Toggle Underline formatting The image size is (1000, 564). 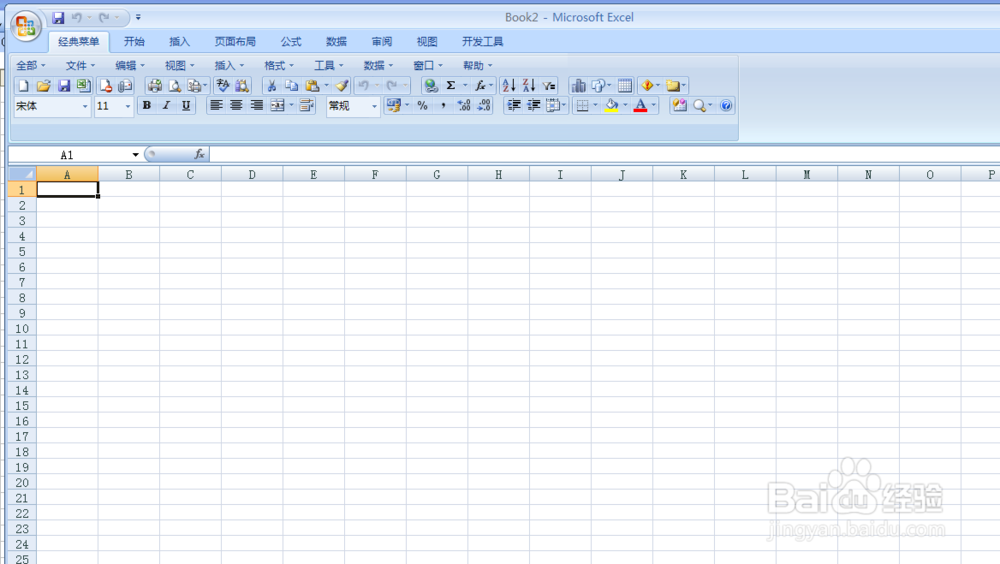186,106
